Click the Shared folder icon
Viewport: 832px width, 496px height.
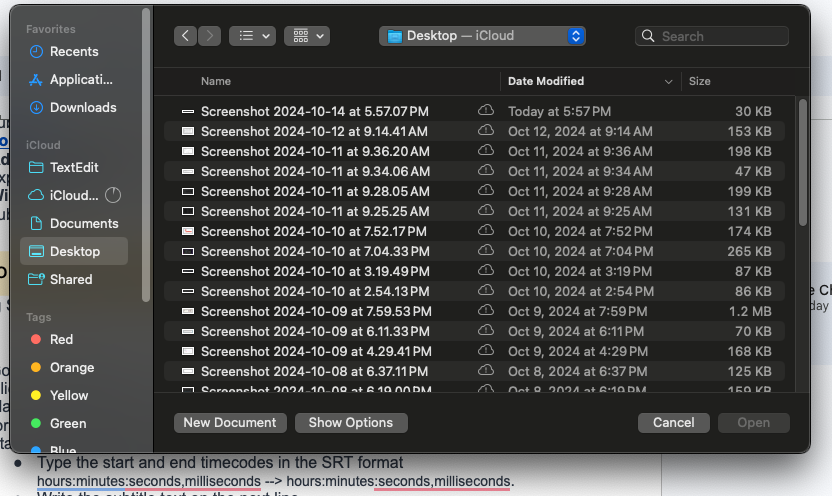[36, 279]
